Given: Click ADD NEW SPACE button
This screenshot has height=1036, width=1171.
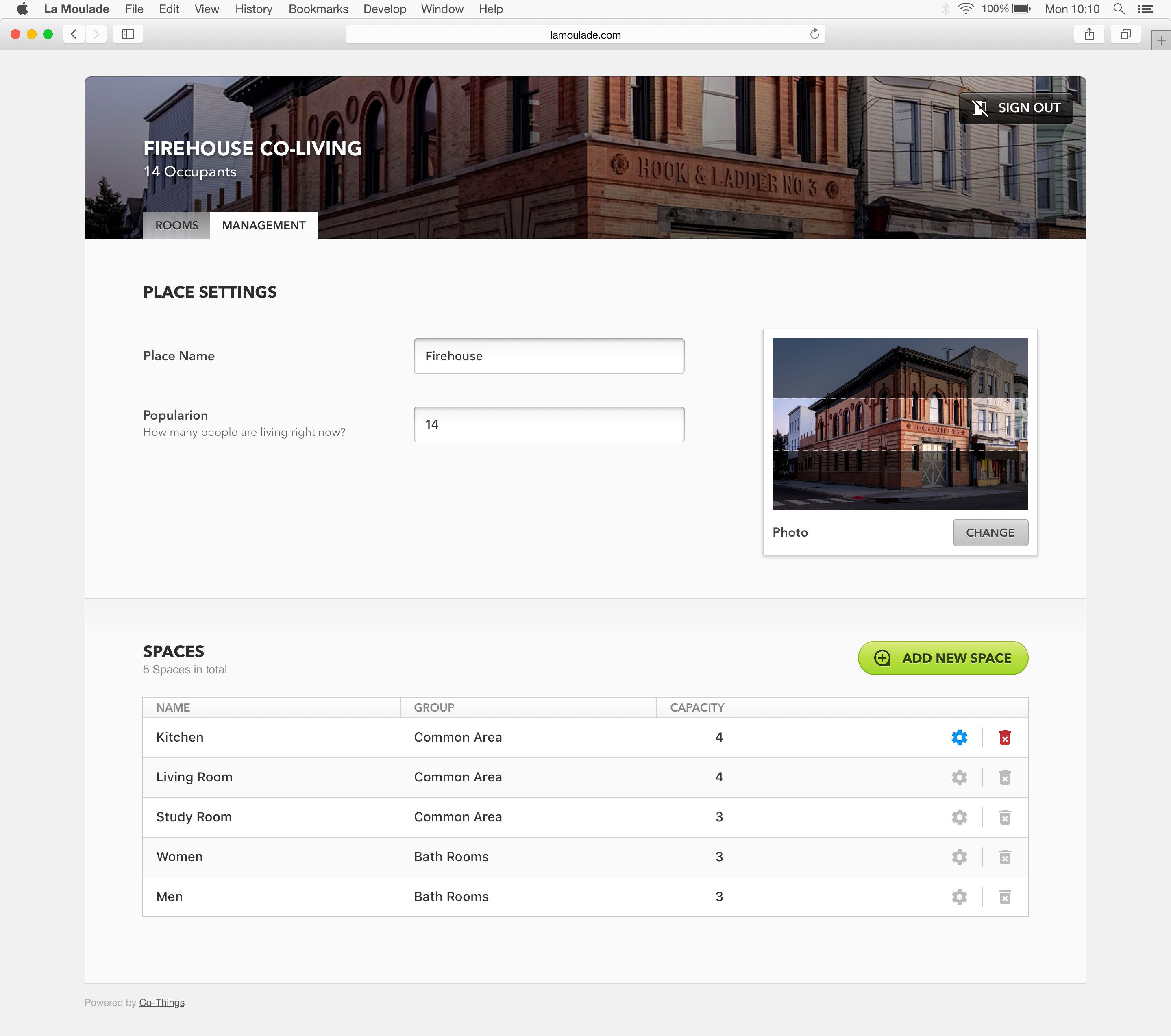Looking at the screenshot, I should pos(942,658).
